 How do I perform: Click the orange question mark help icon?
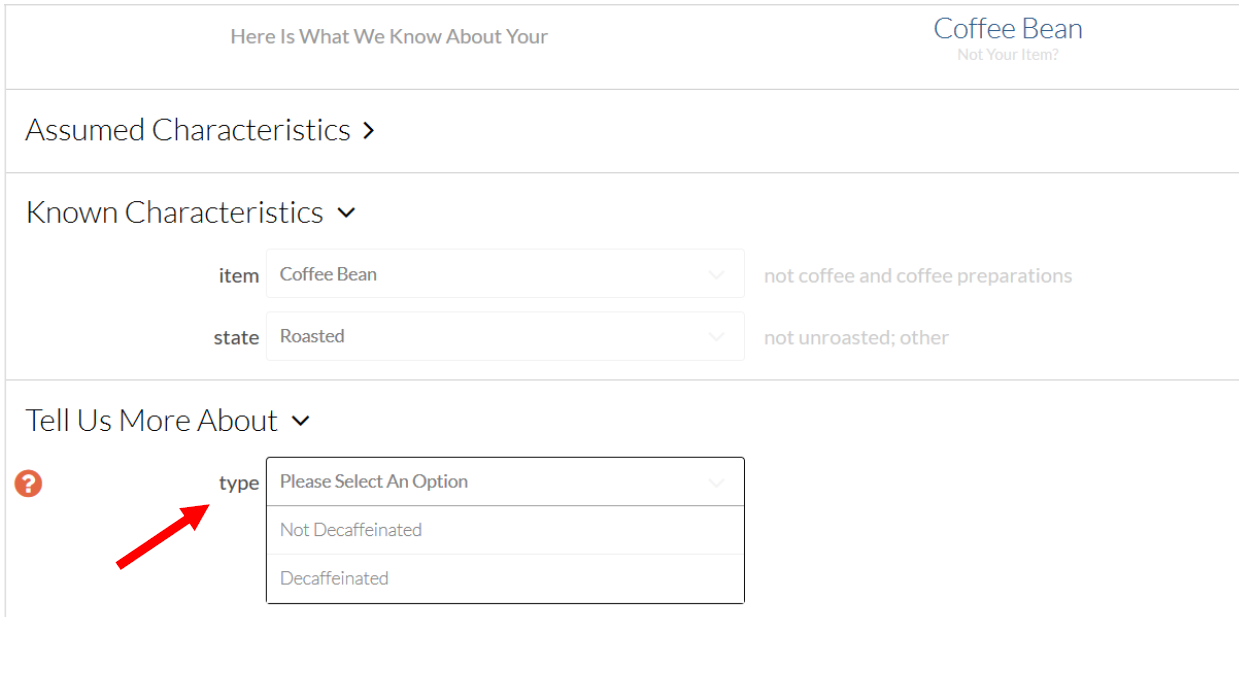click(29, 484)
